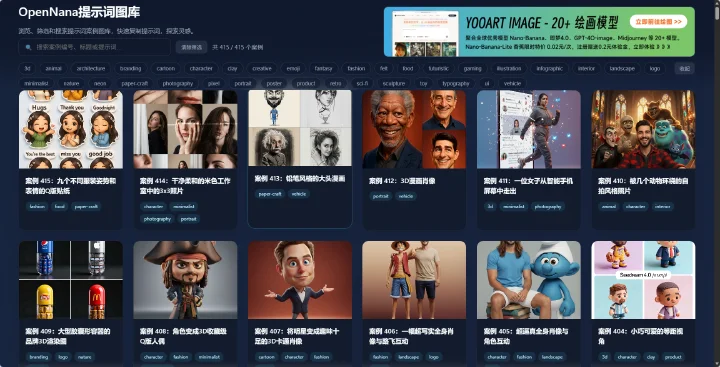Click the clay tag on case 404 card
This screenshot has height=367, width=720.
coord(651,357)
